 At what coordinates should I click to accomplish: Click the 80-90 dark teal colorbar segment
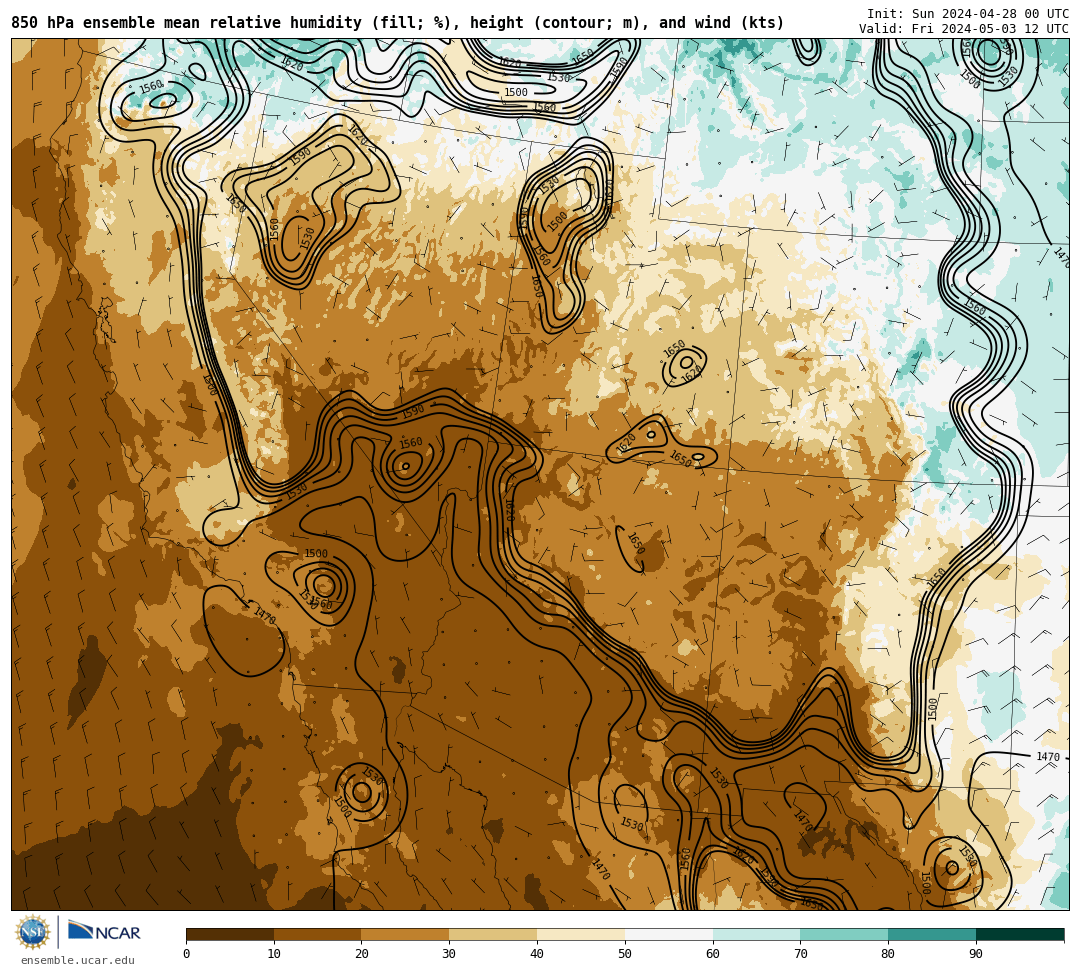[932, 934]
